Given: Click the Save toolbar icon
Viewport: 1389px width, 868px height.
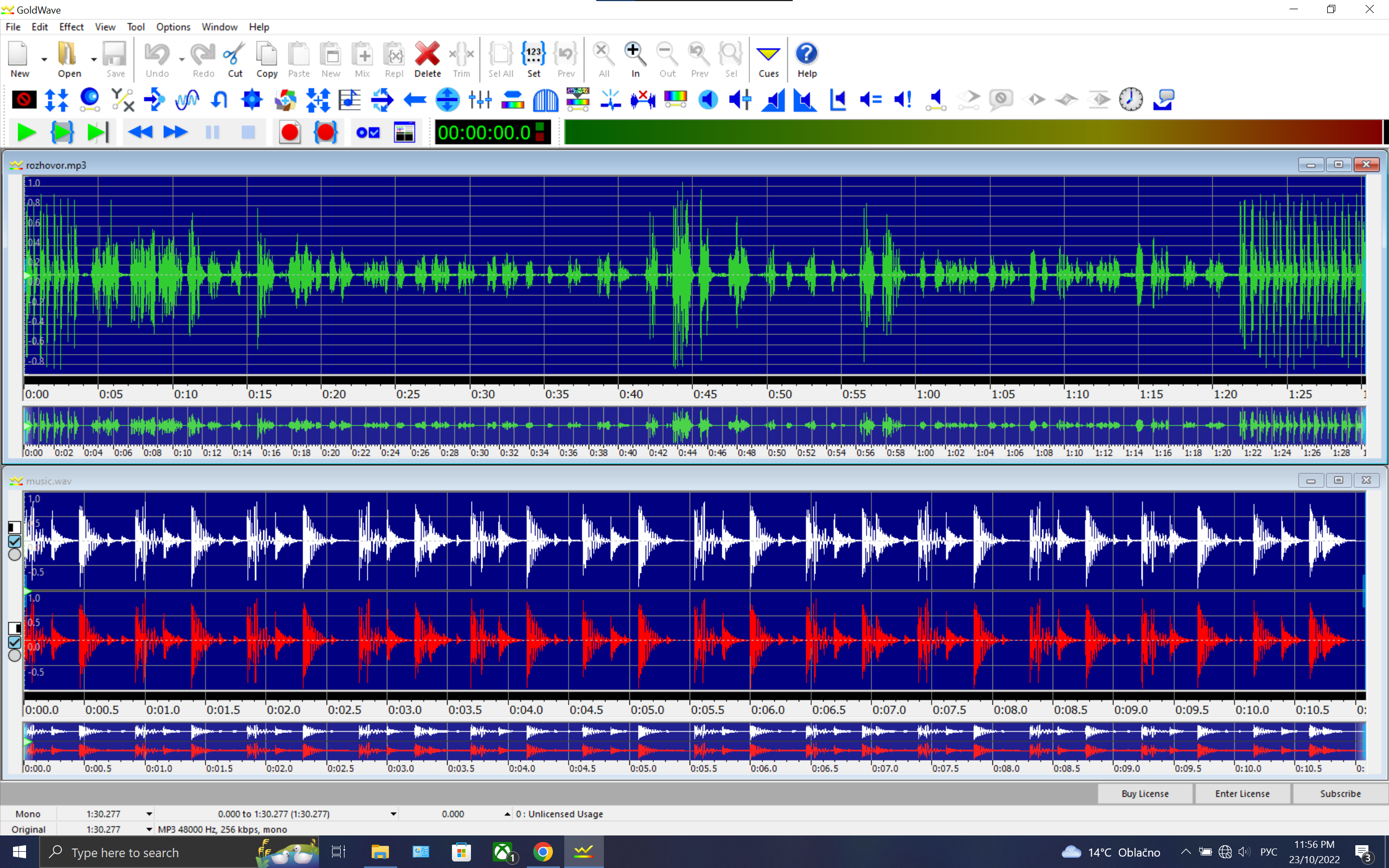Looking at the screenshot, I should (115, 59).
